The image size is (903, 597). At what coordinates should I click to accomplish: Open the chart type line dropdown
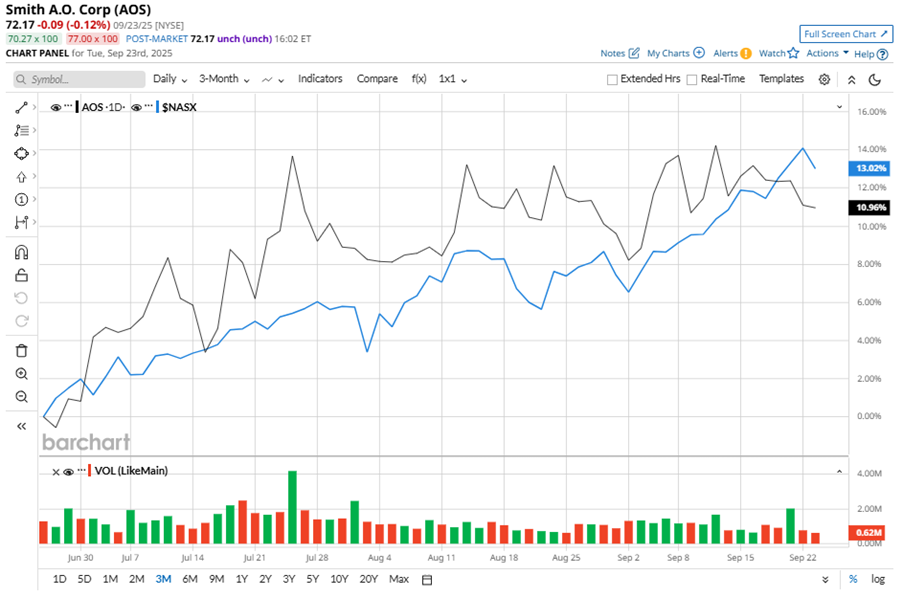tap(273, 80)
